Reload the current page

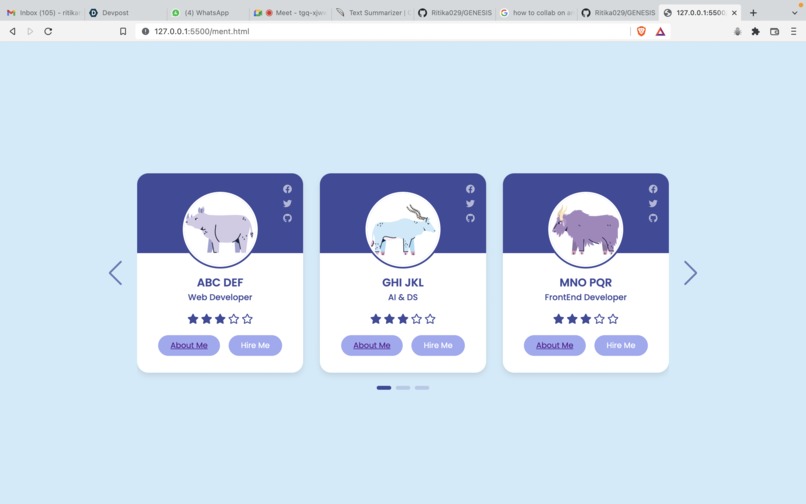click(48, 31)
